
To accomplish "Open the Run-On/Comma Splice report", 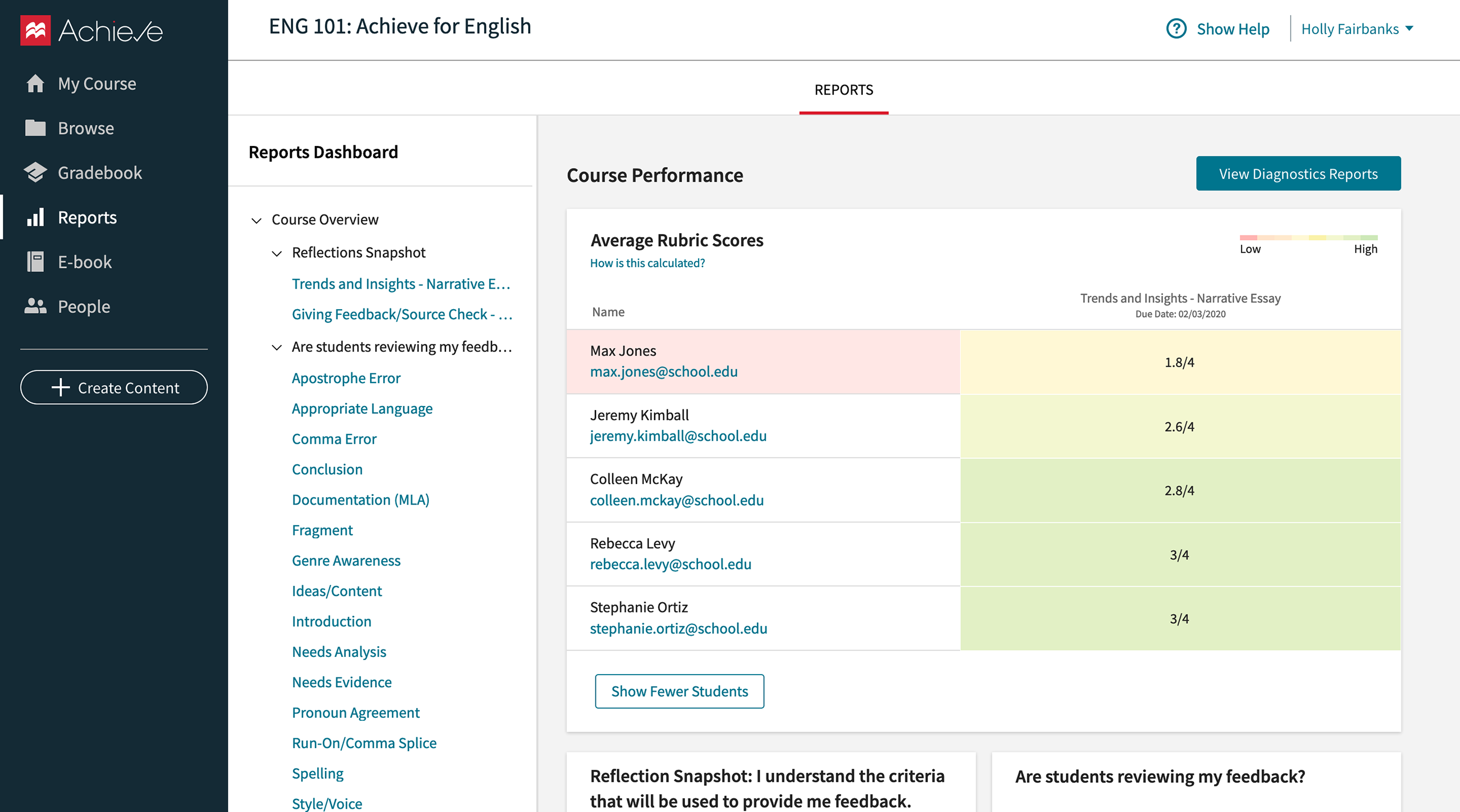I will coord(364,742).
